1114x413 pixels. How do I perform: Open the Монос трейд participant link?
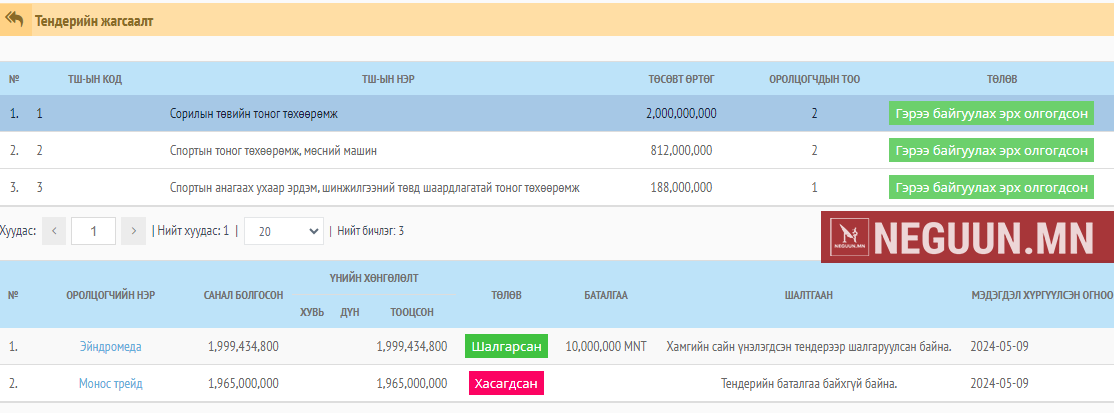[110, 383]
